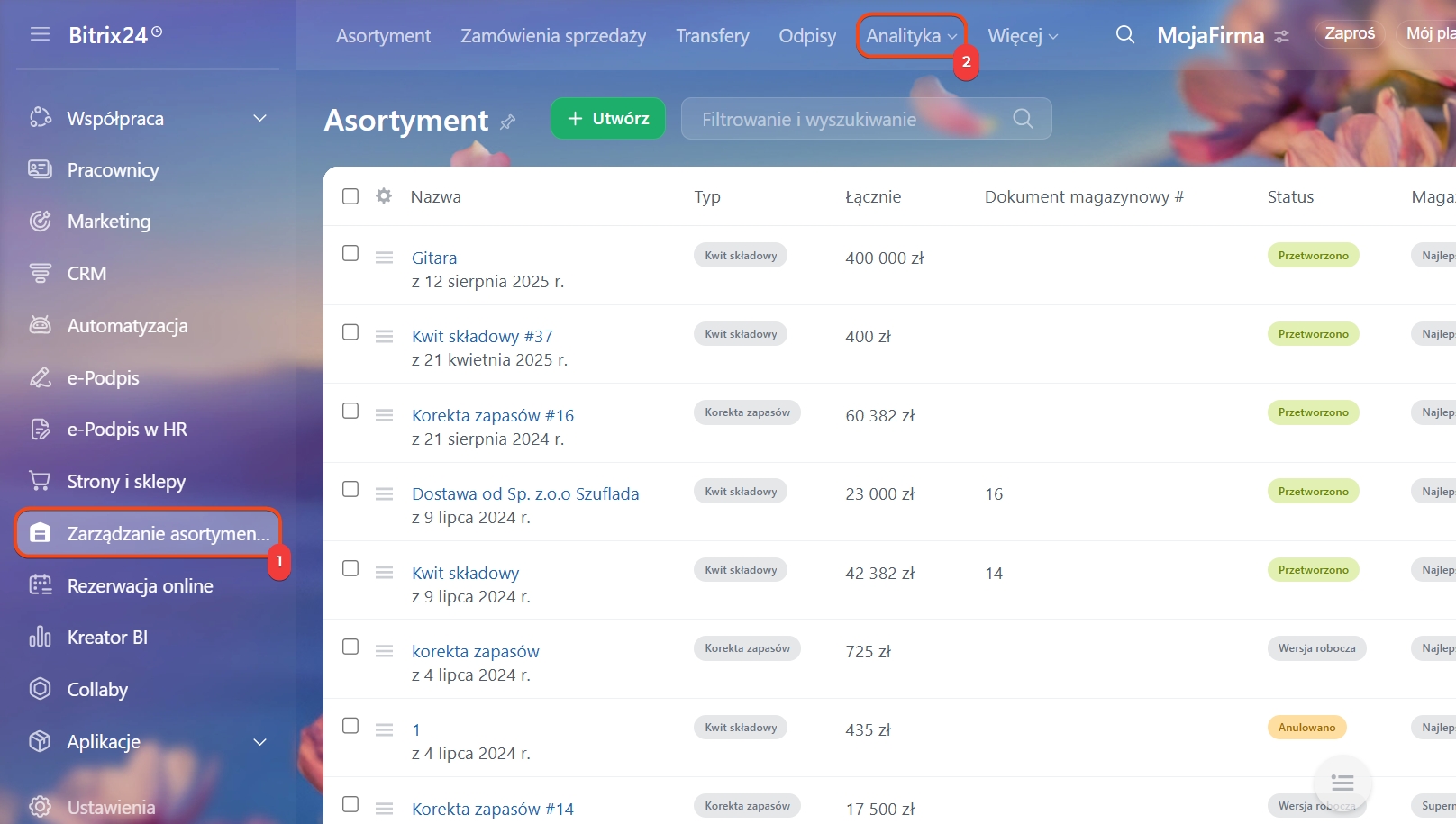Check the Korekta zapasów #16 row checkbox
Image resolution: width=1456 pixels, height=824 pixels.
click(x=350, y=411)
